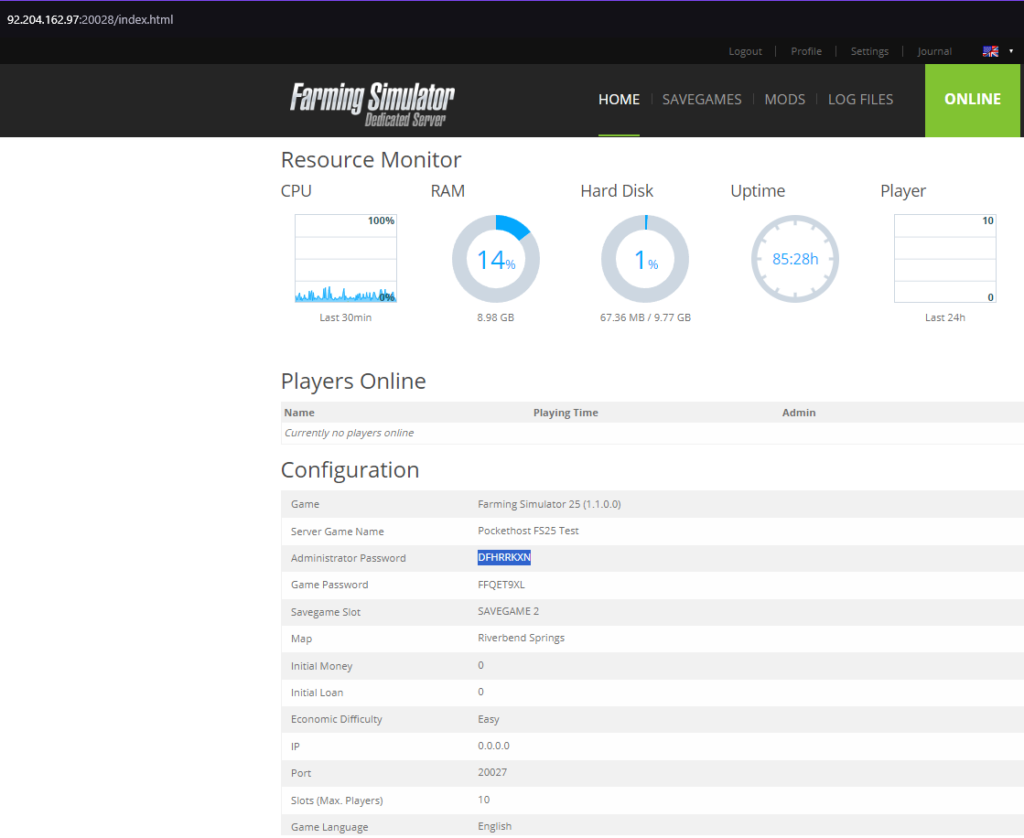This screenshot has width=1024, height=838.
Task: Click the Player count graph
Action: [x=944, y=258]
